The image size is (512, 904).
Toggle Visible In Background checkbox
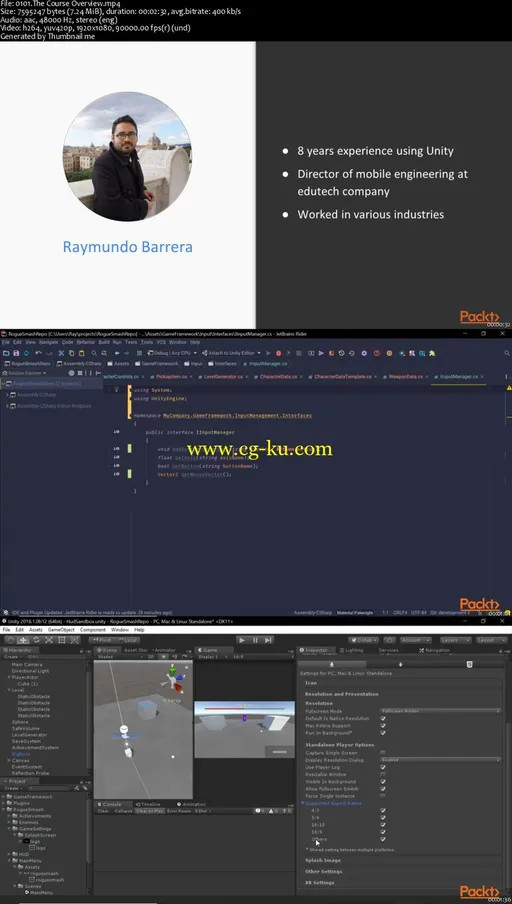(x=383, y=781)
